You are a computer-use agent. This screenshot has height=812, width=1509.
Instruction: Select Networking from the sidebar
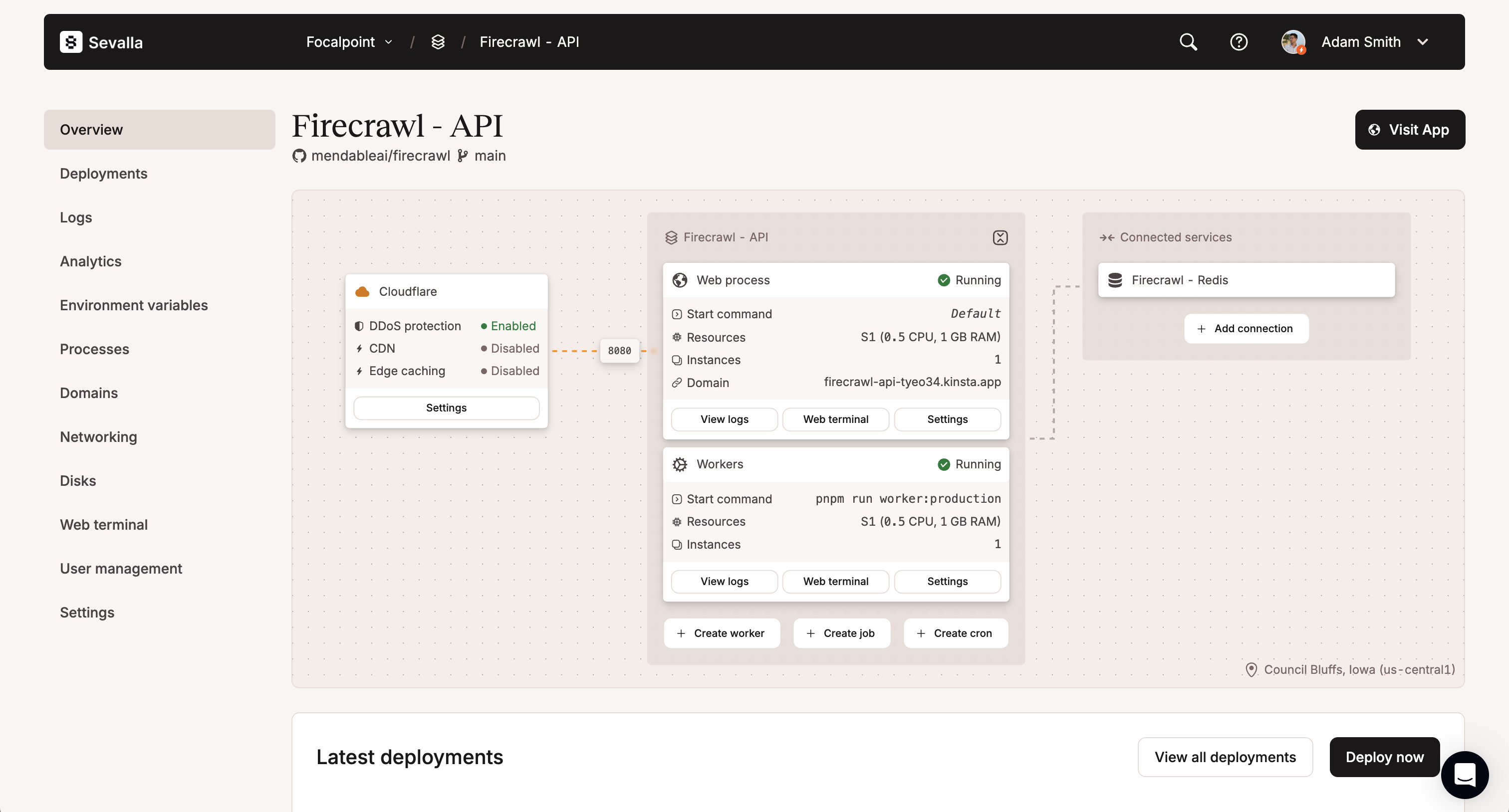(98, 437)
